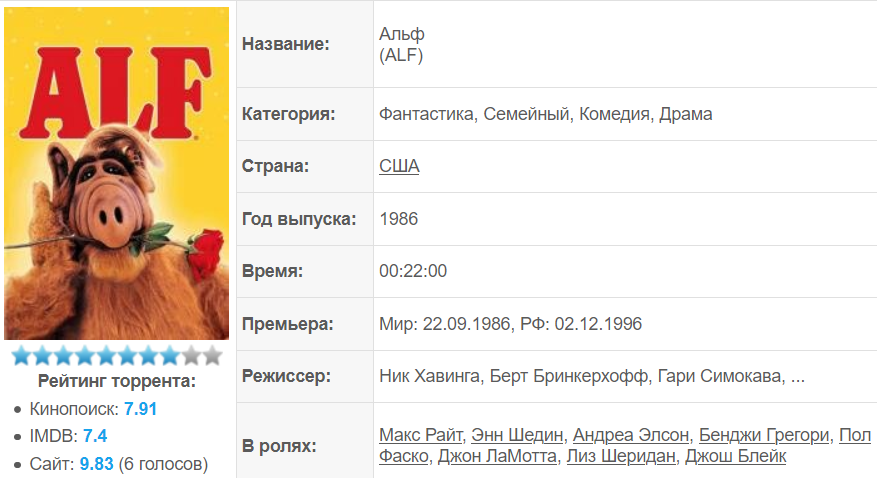
Task: Click the IMDB rating 7.4
Action: pyautogui.click(x=95, y=436)
